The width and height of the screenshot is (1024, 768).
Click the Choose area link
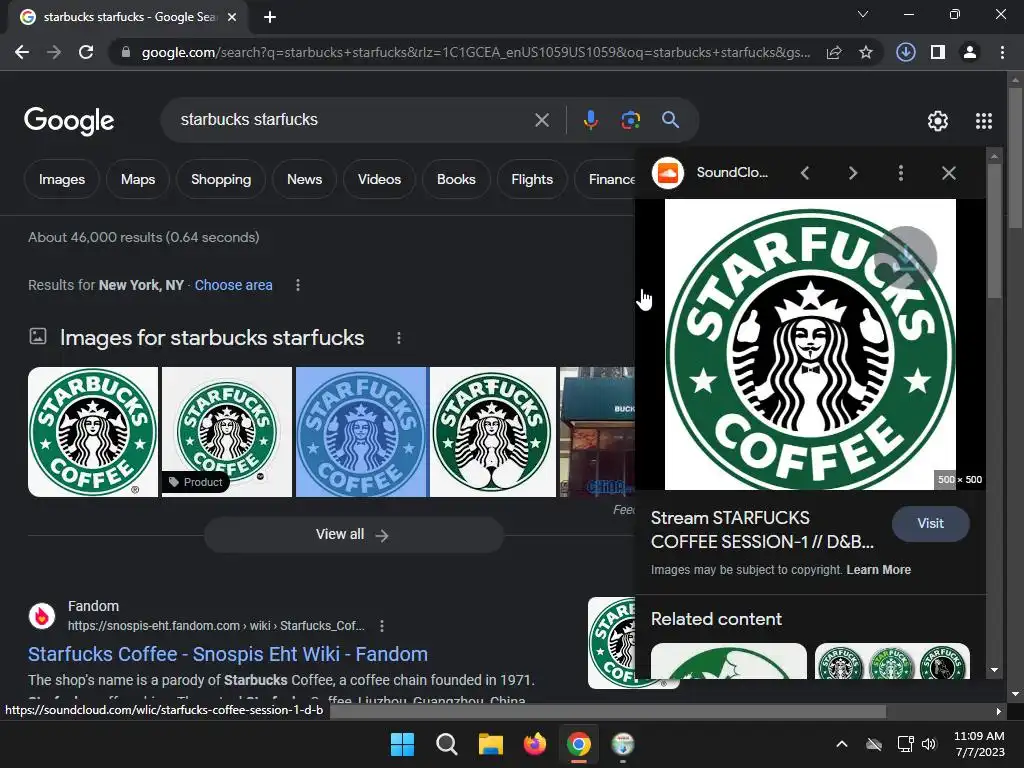pyautogui.click(x=233, y=285)
